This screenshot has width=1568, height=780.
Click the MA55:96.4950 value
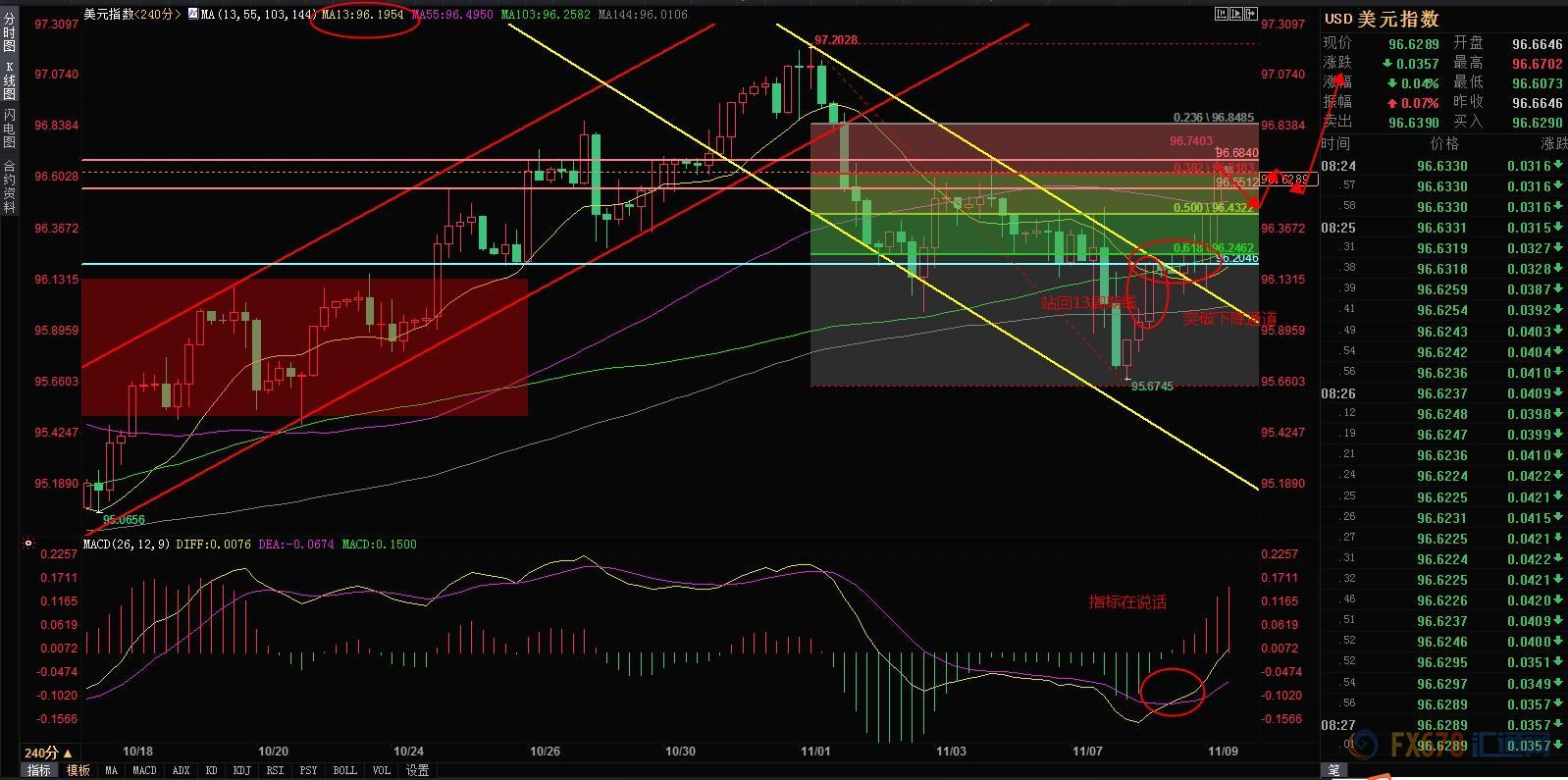tap(452, 15)
